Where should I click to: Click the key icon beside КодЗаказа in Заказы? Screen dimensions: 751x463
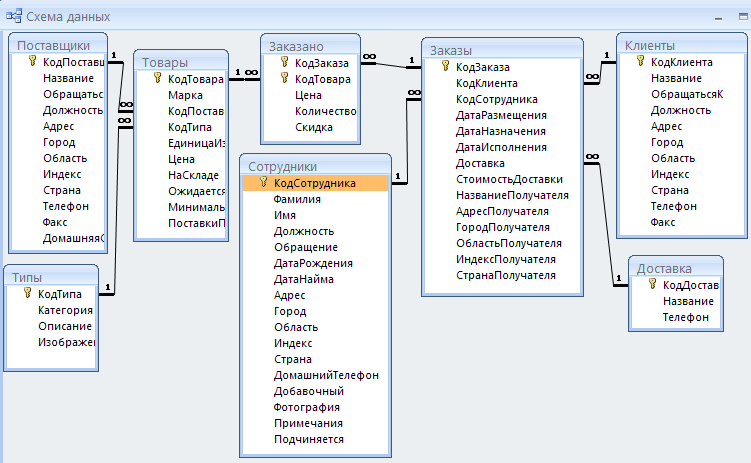tap(445, 66)
